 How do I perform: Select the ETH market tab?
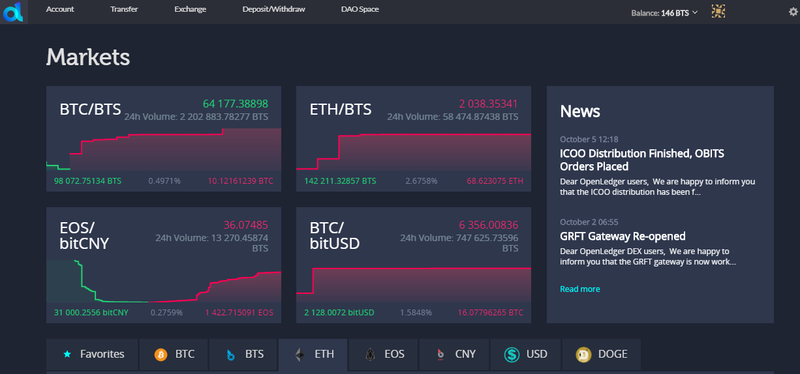tap(313, 355)
